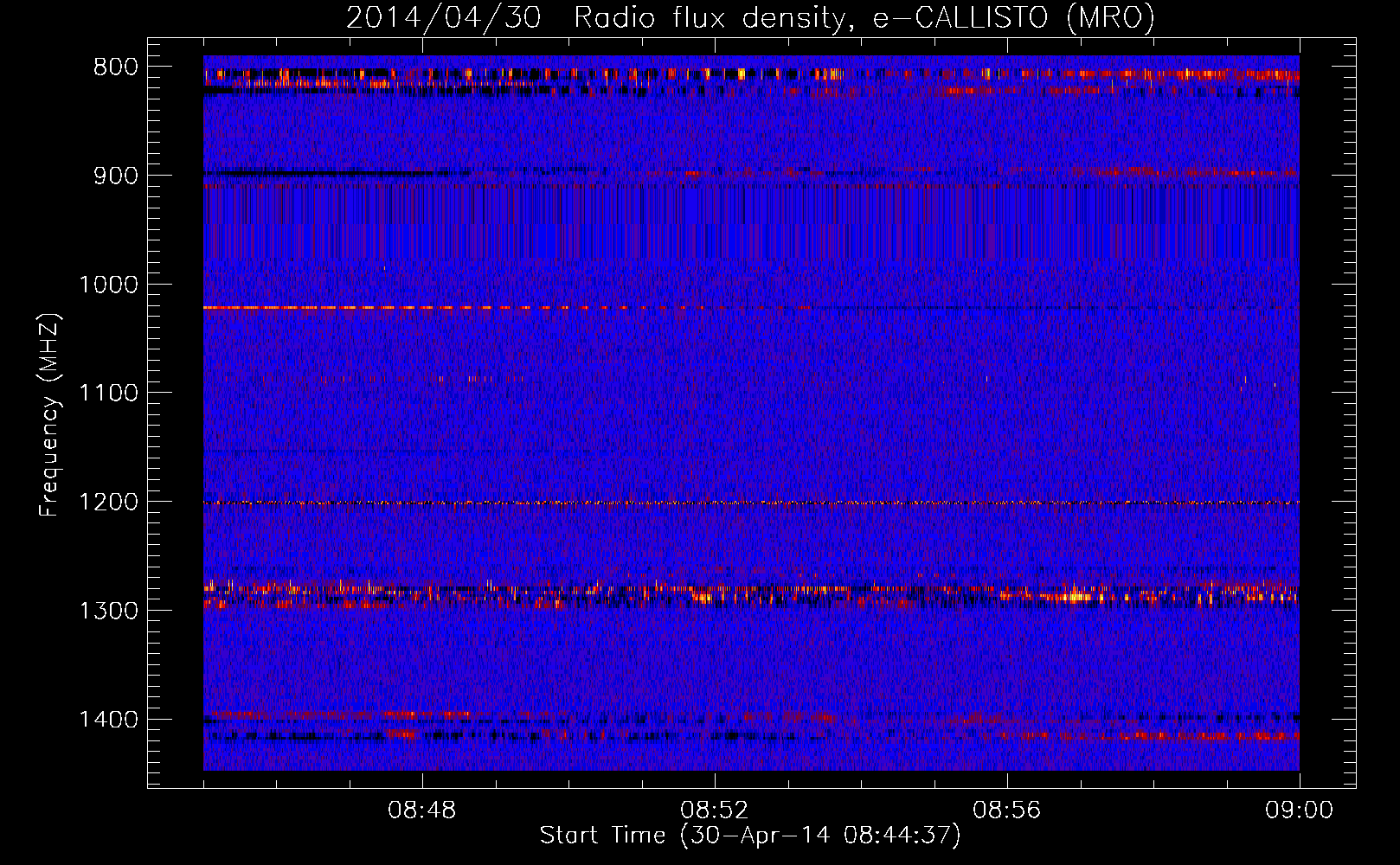Click the 1100 frequency tick label
1400x865 pixels.
click(x=108, y=394)
